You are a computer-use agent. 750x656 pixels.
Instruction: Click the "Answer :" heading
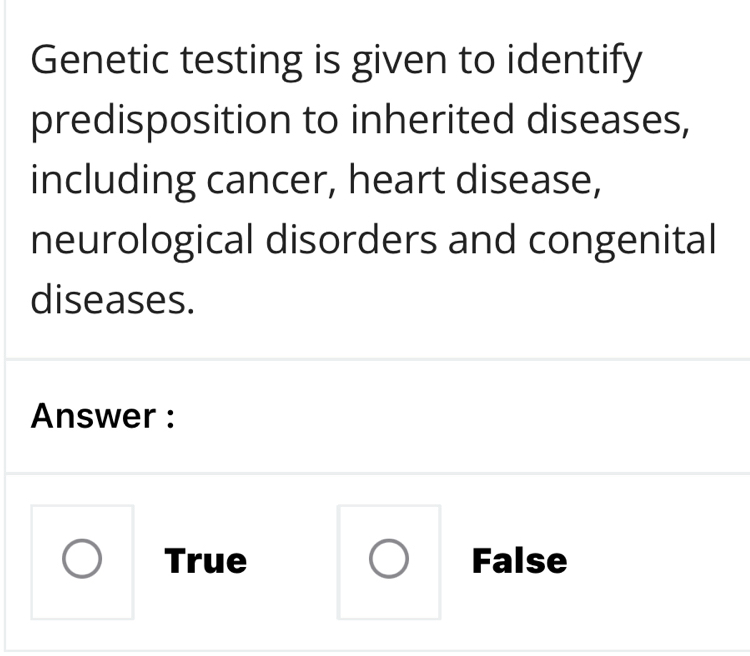(103, 416)
